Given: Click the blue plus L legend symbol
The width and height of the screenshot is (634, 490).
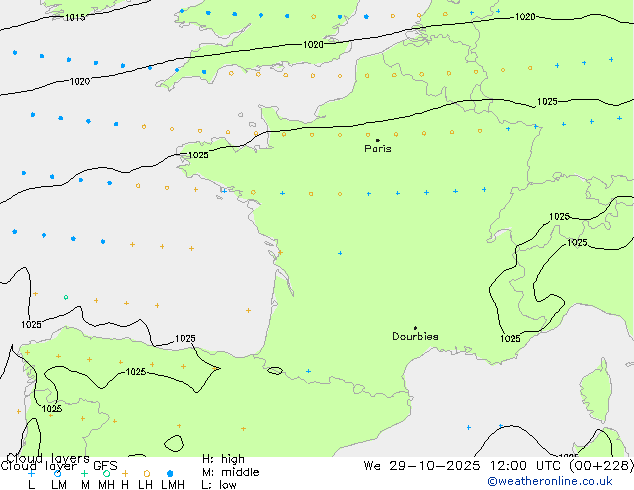Looking at the screenshot, I should tap(31, 473).
